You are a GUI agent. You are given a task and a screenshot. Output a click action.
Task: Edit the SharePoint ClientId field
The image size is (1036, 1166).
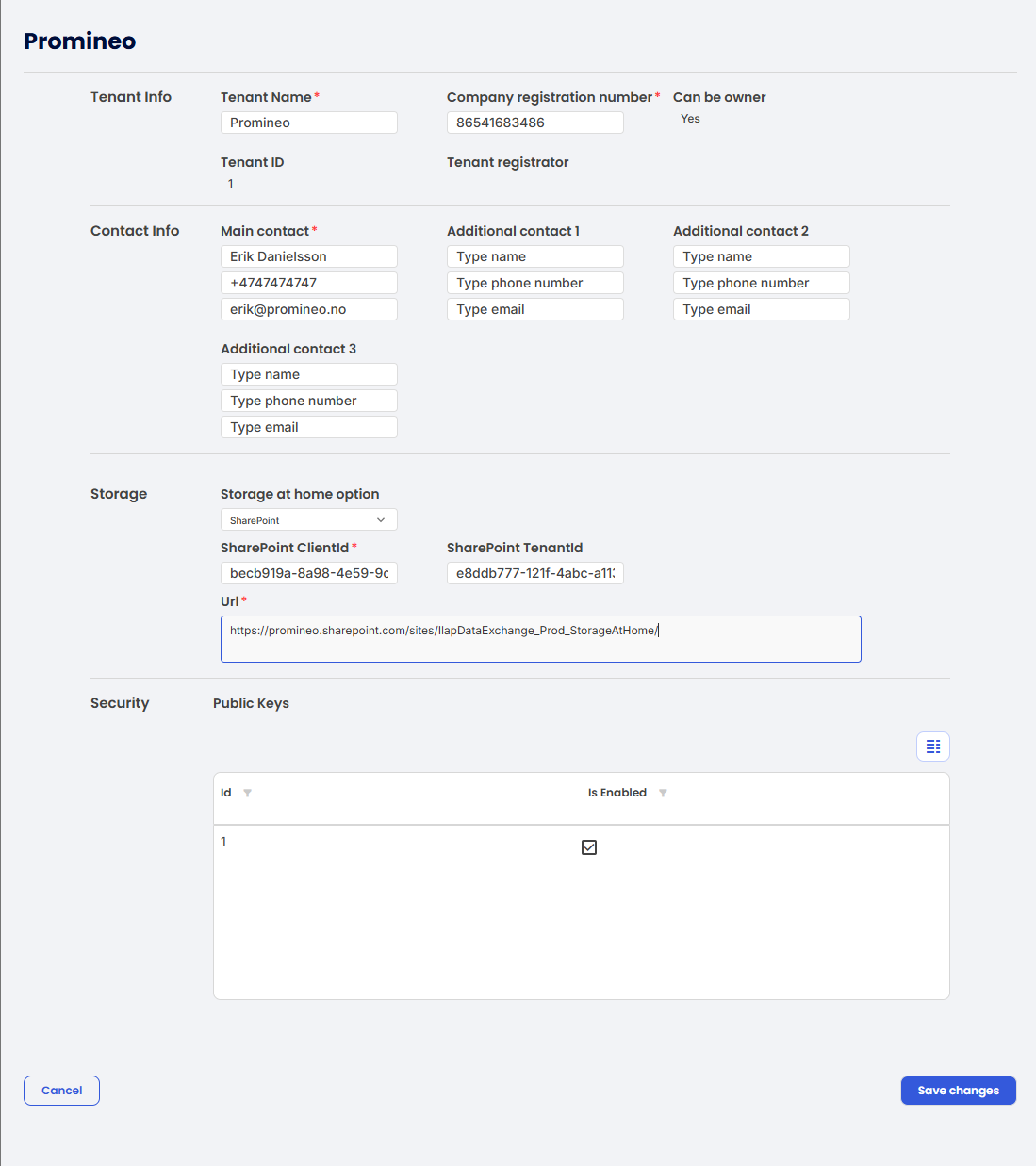click(309, 573)
